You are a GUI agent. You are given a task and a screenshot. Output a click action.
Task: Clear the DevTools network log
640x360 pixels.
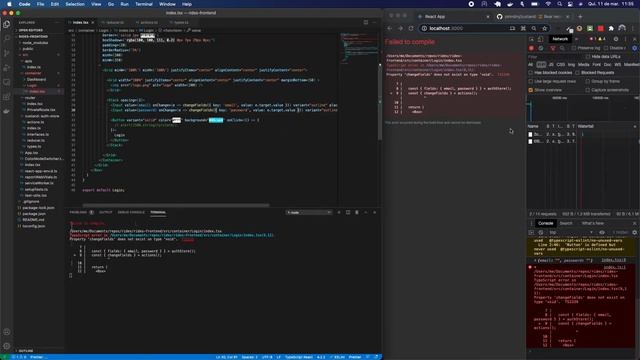541,48
